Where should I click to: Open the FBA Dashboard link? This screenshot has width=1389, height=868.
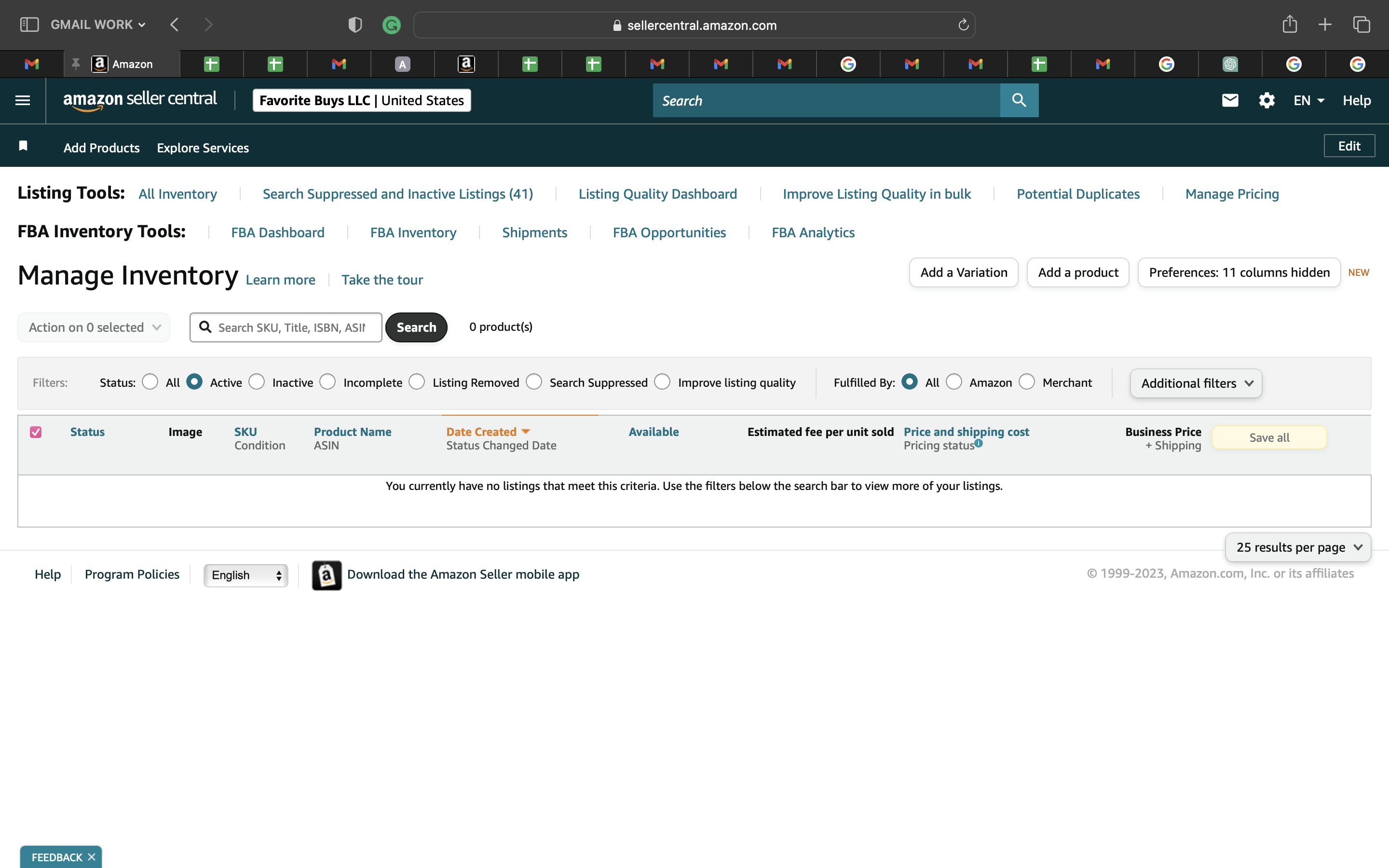point(278,232)
